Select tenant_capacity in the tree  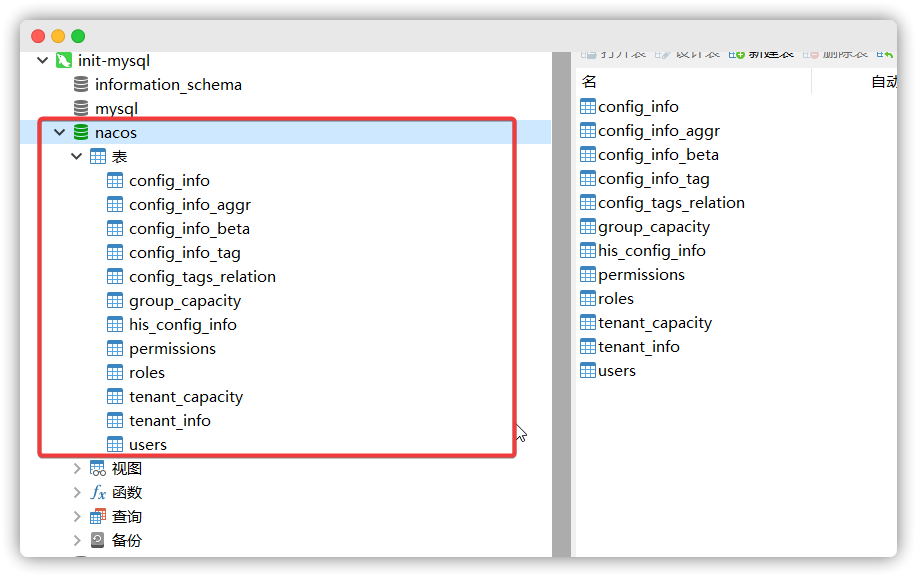tap(186, 396)
